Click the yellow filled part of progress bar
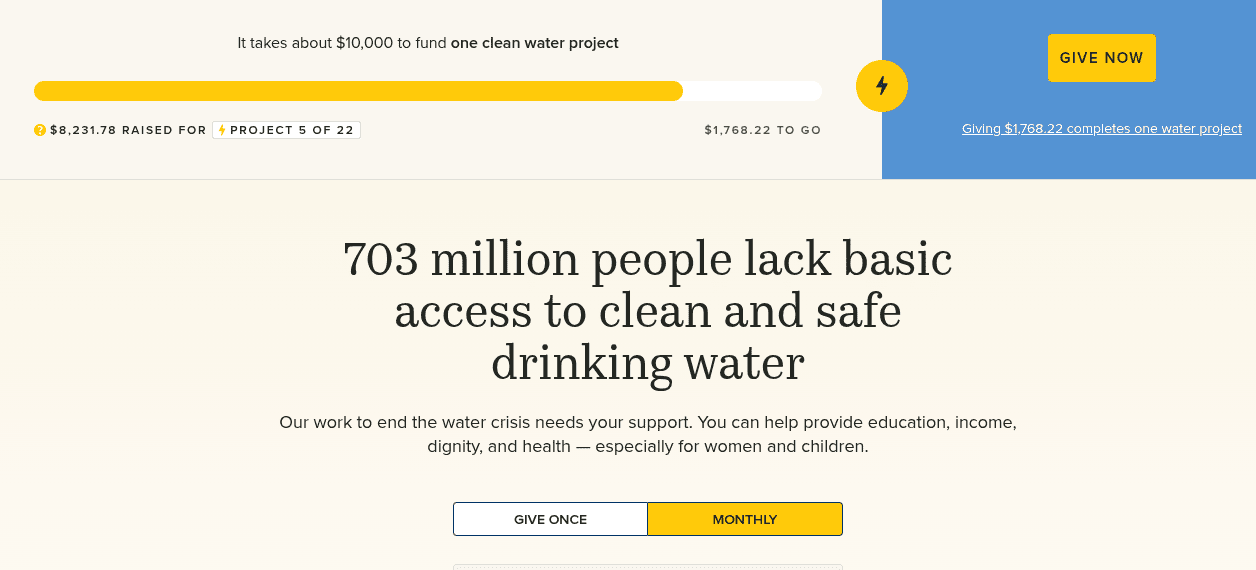The image size is (1256, 570). 358,91
